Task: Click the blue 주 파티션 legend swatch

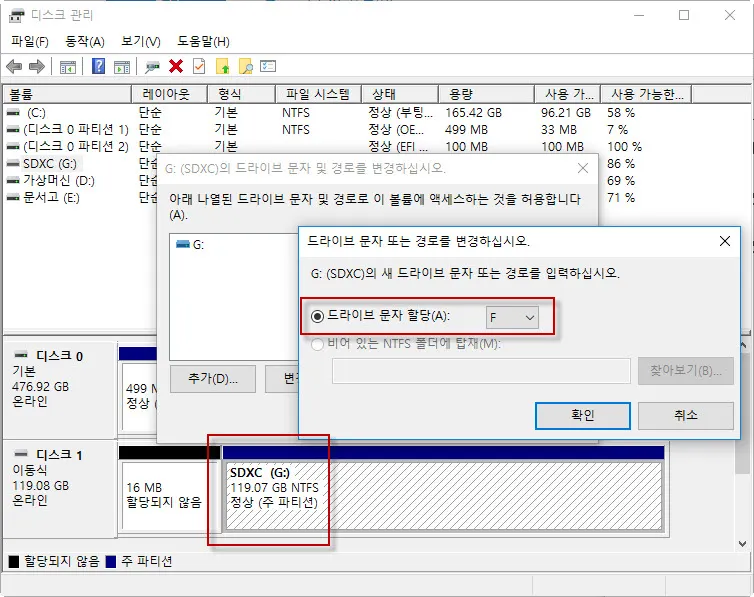Action: 111,561
